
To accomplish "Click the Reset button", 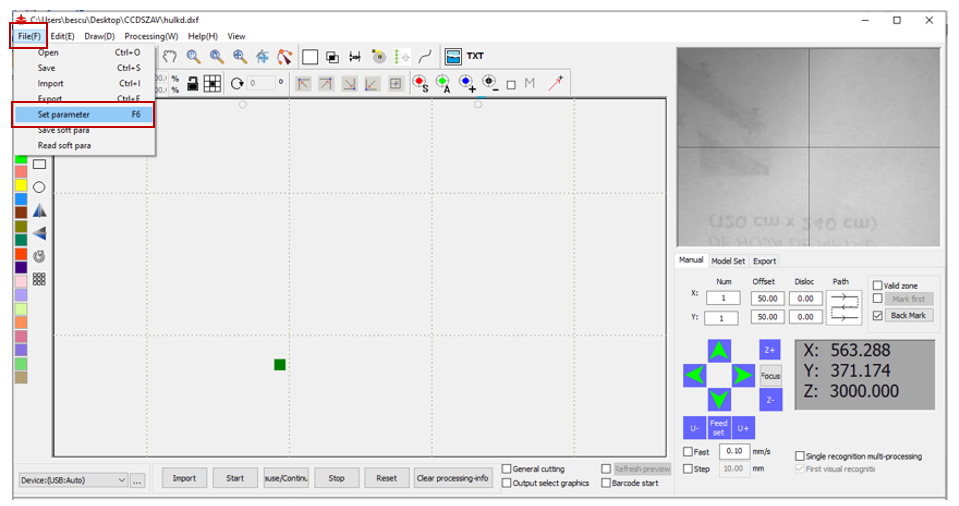I will (x=387, y=478).
